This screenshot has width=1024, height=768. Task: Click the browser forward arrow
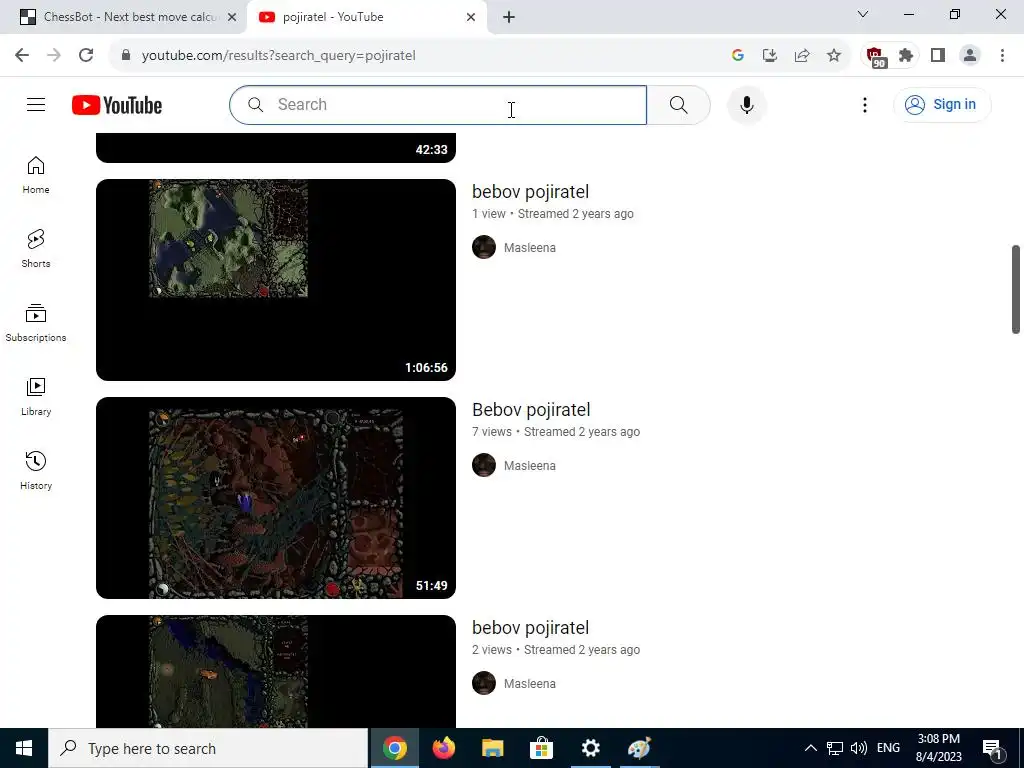click(x=54, y=56)
